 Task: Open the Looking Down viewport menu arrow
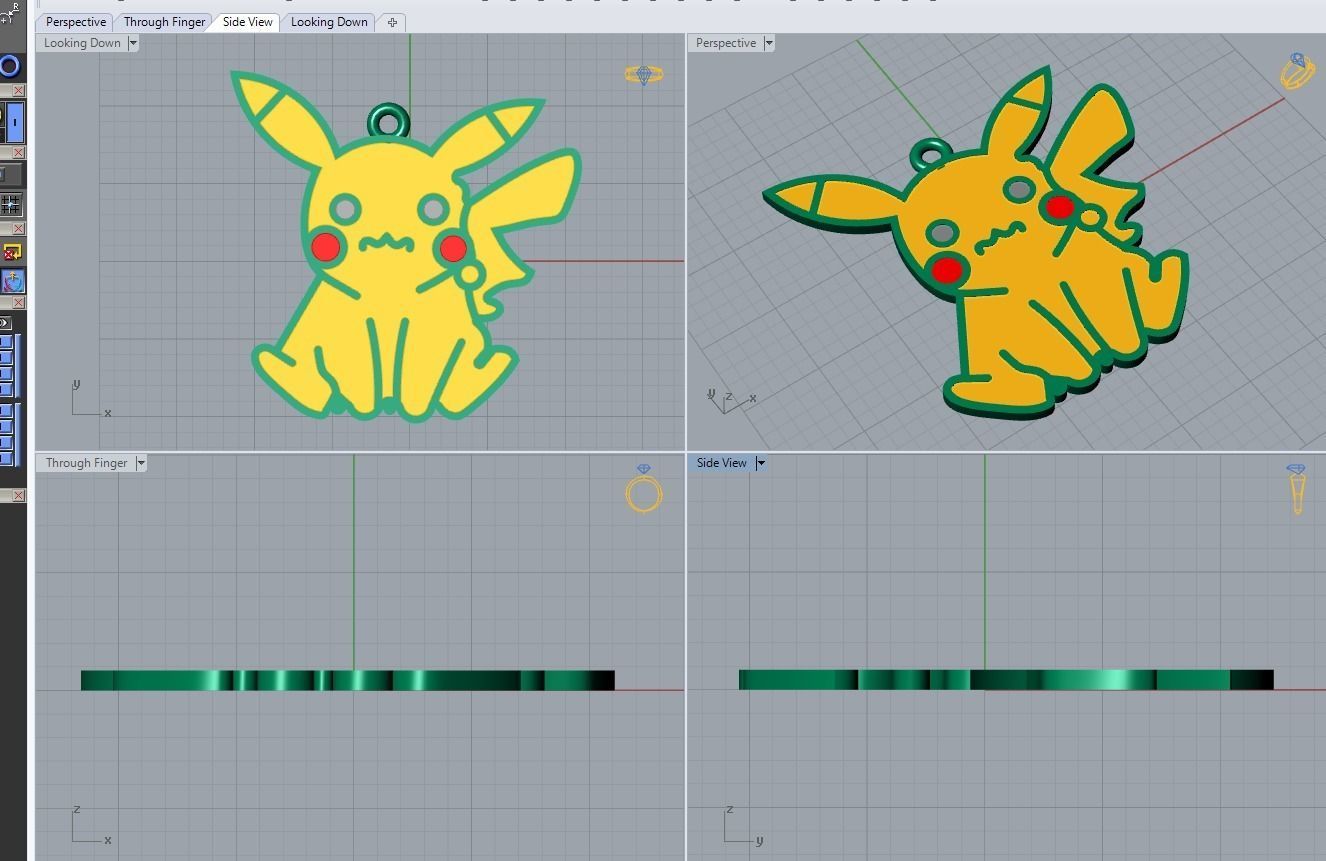[133, 43]
